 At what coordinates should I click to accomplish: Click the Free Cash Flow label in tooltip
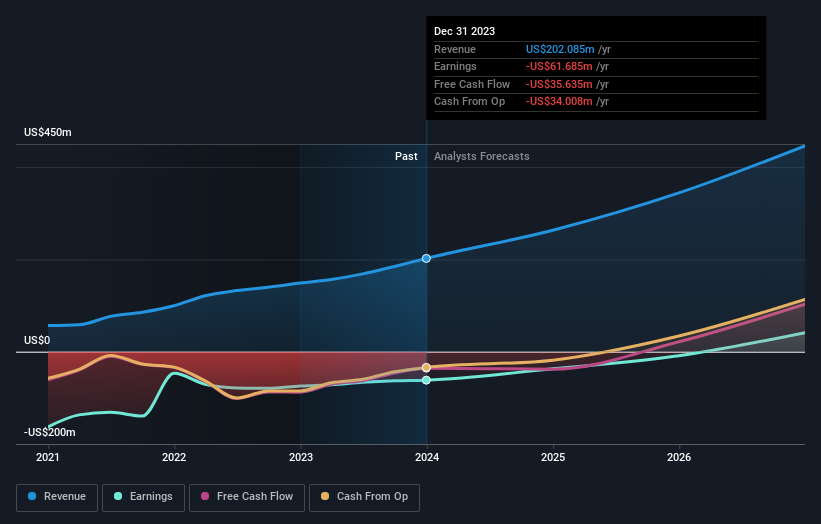472,84
